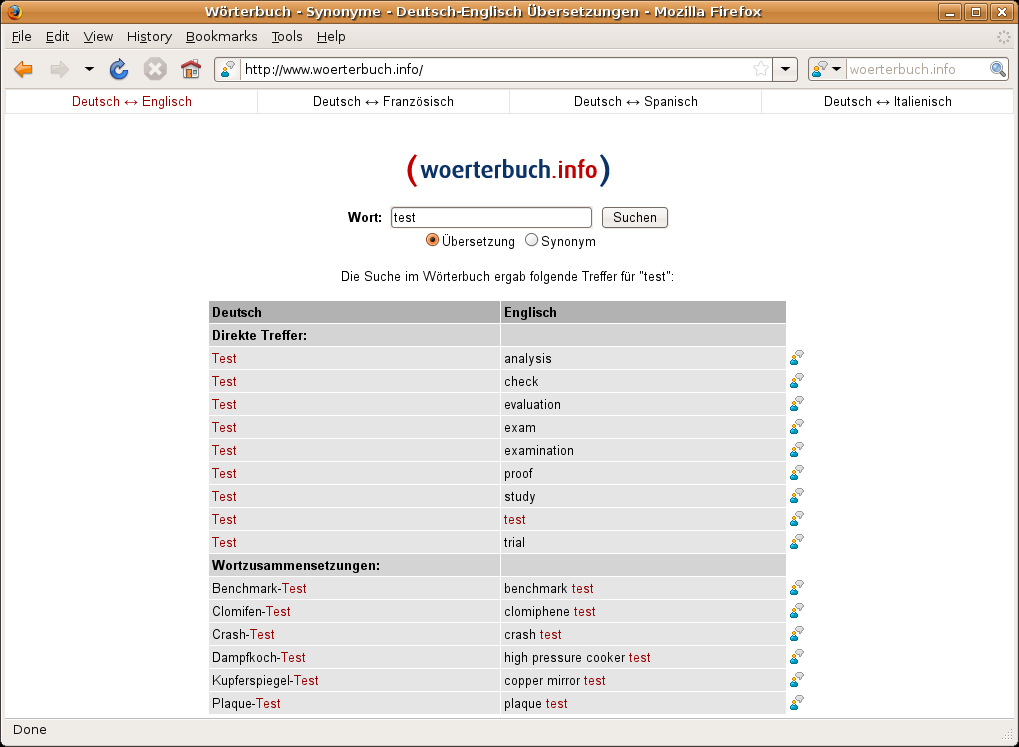Open the Edit menu
This screenshot has width=1019, height=747.
click(57, 37)
